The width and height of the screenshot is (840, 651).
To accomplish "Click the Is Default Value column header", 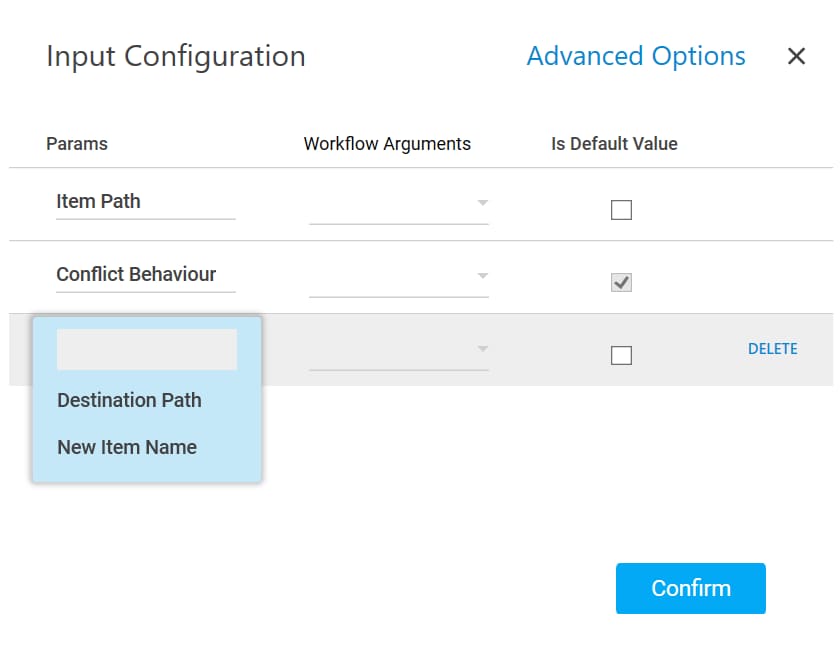I will pos(614,144).
